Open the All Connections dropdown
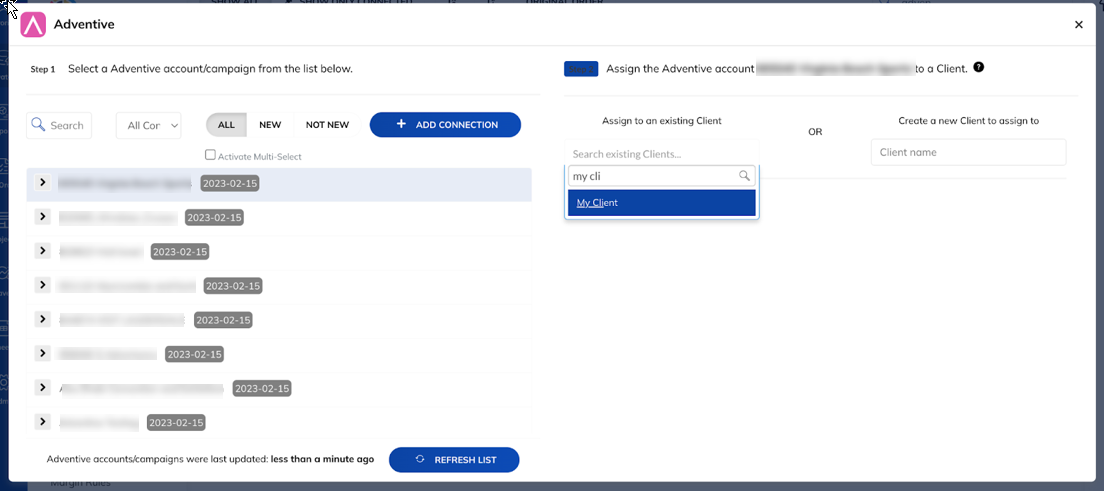This screenshot has width=1104, height=491. pyautogui.click(x=149, y=125)
